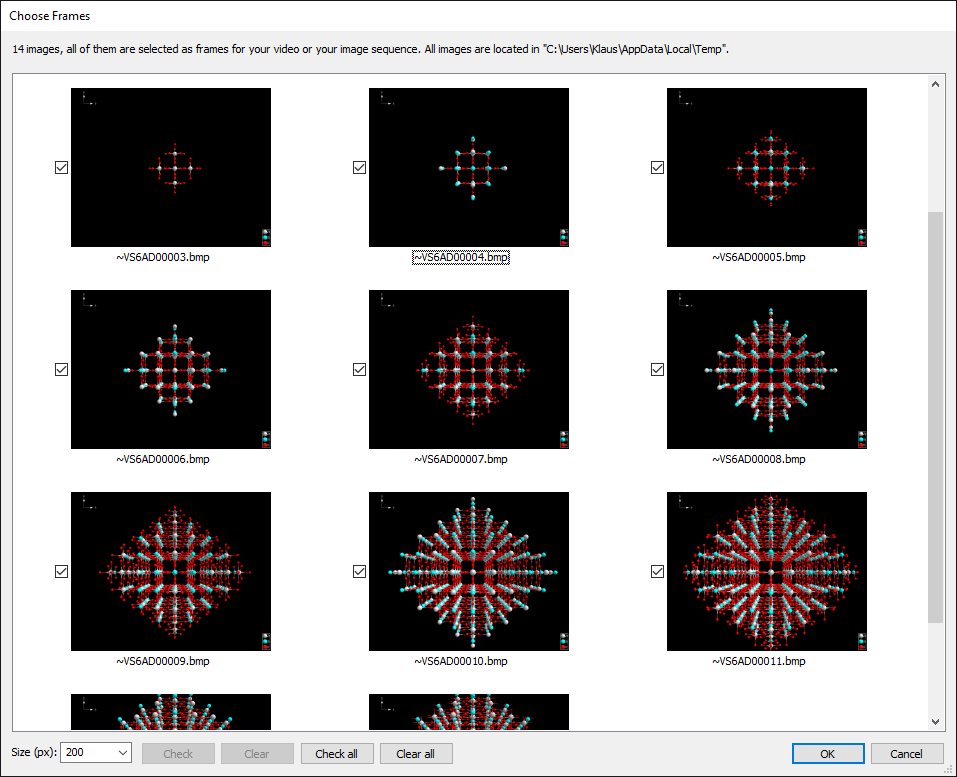
Task: Uncheck the frame ~VS6AD00006.bmp
Action: click(61, 369)
